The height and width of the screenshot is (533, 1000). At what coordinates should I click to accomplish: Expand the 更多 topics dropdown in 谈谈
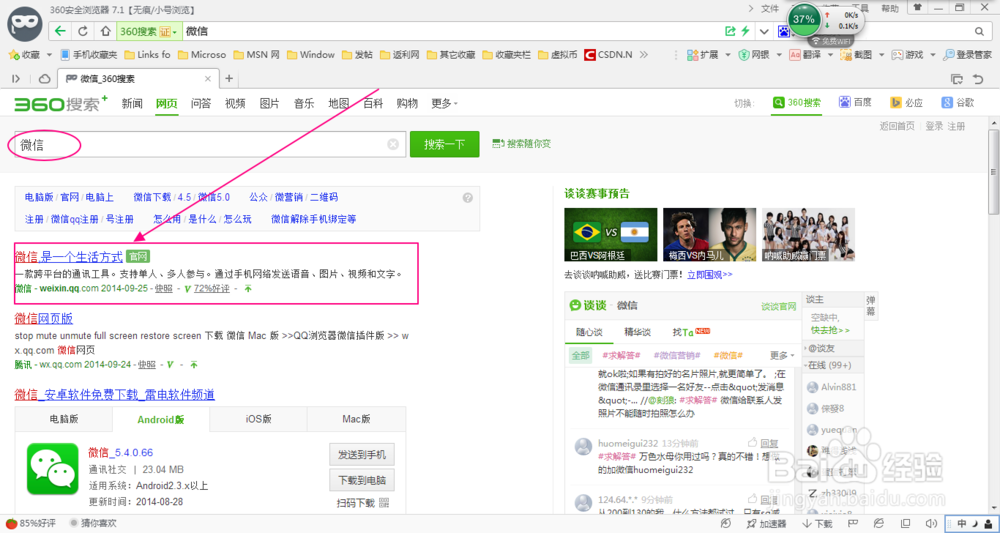pos(782,355)
